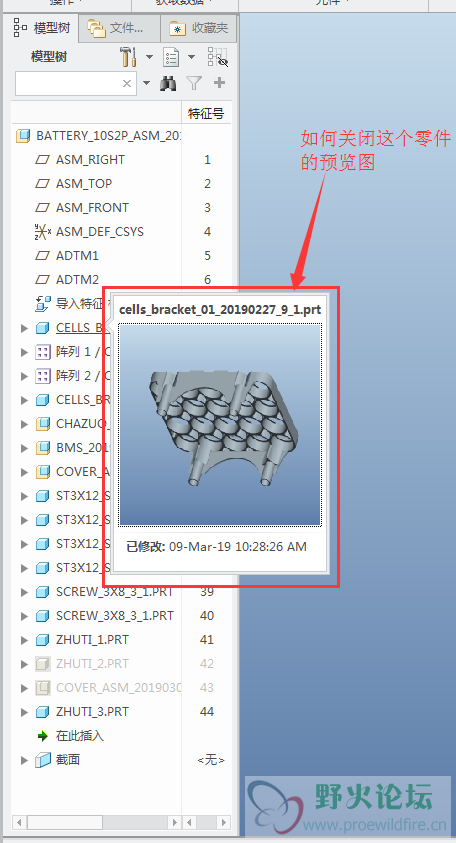The width and height of the screenshot is (456, 843).
Task: Switch to the 收藏夹 favorites tab
Action: pos(200,28)
